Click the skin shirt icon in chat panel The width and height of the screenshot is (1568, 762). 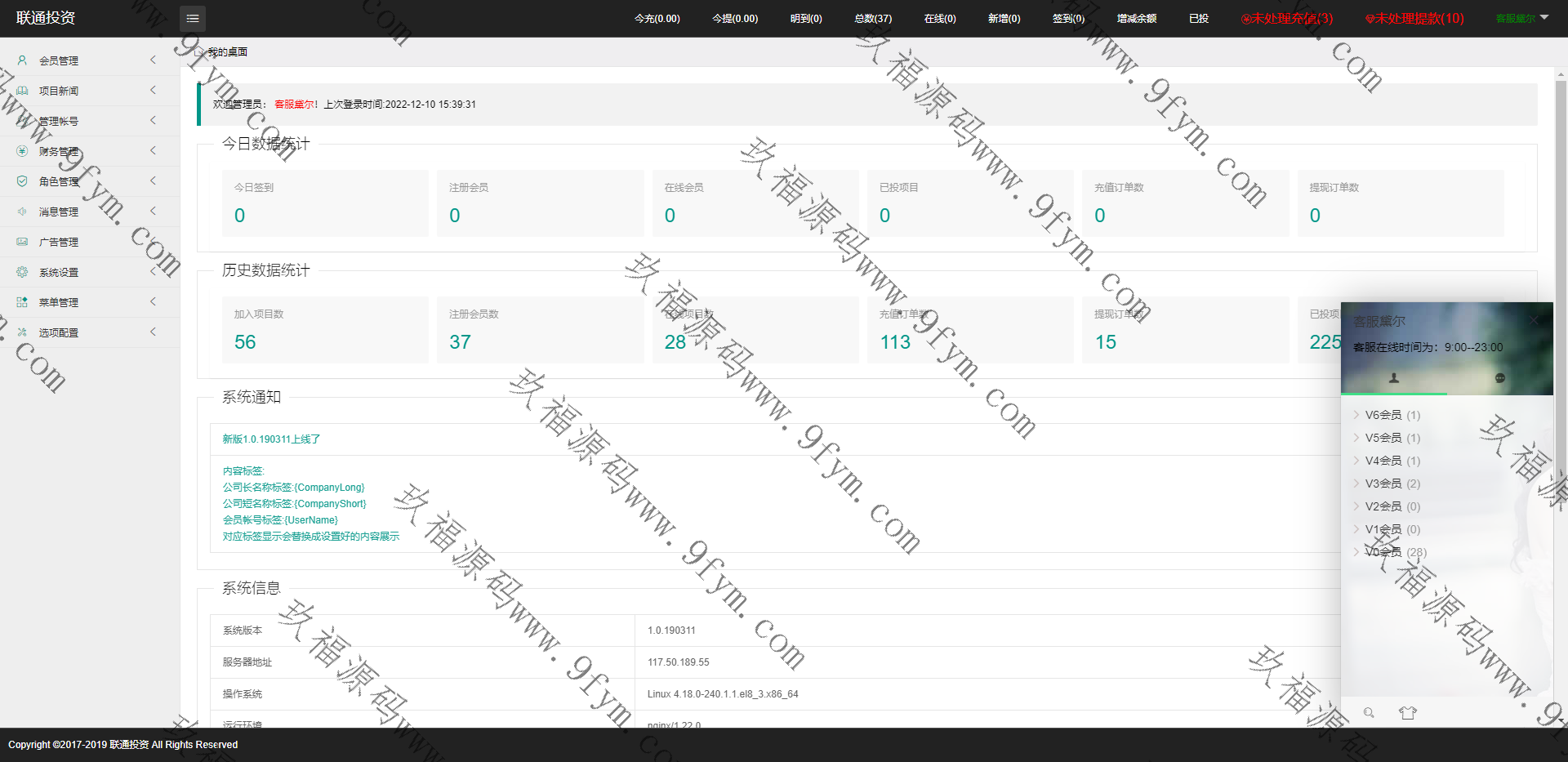pyautogui.click(x=1407, y=713)
